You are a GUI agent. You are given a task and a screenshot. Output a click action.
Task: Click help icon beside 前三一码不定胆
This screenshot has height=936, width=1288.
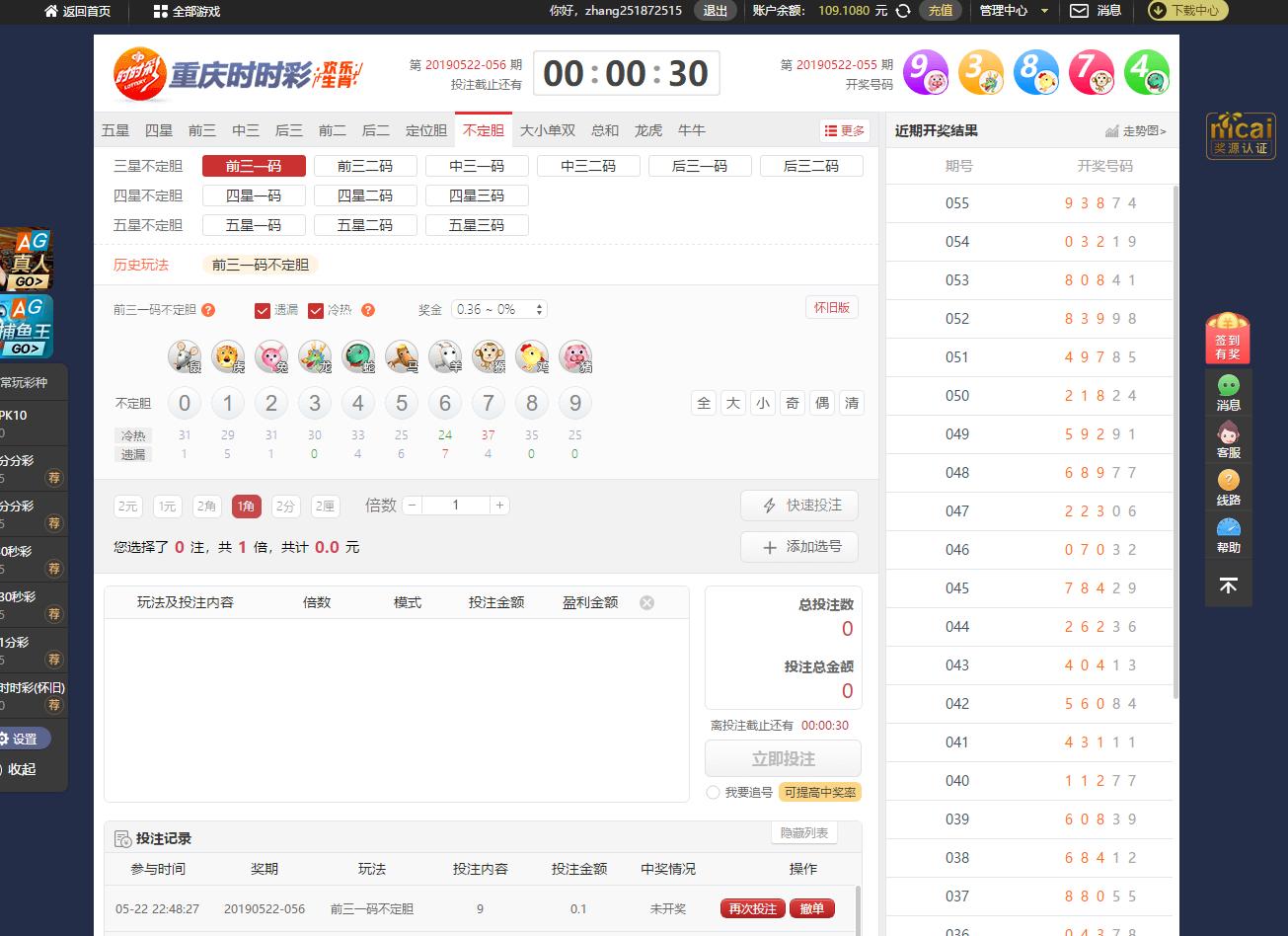point(208,310)
